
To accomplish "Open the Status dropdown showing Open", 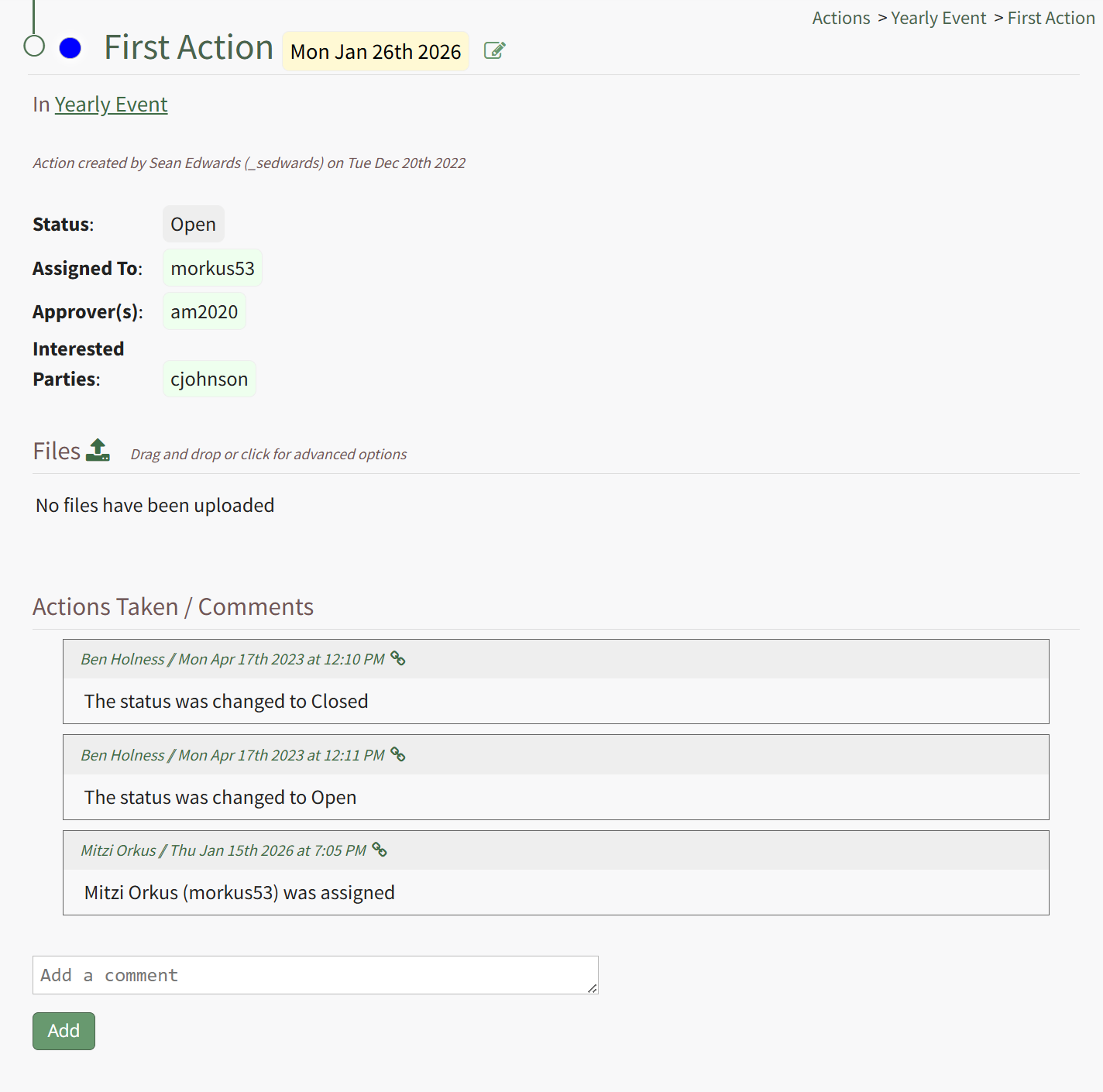I will coord(193,225).
